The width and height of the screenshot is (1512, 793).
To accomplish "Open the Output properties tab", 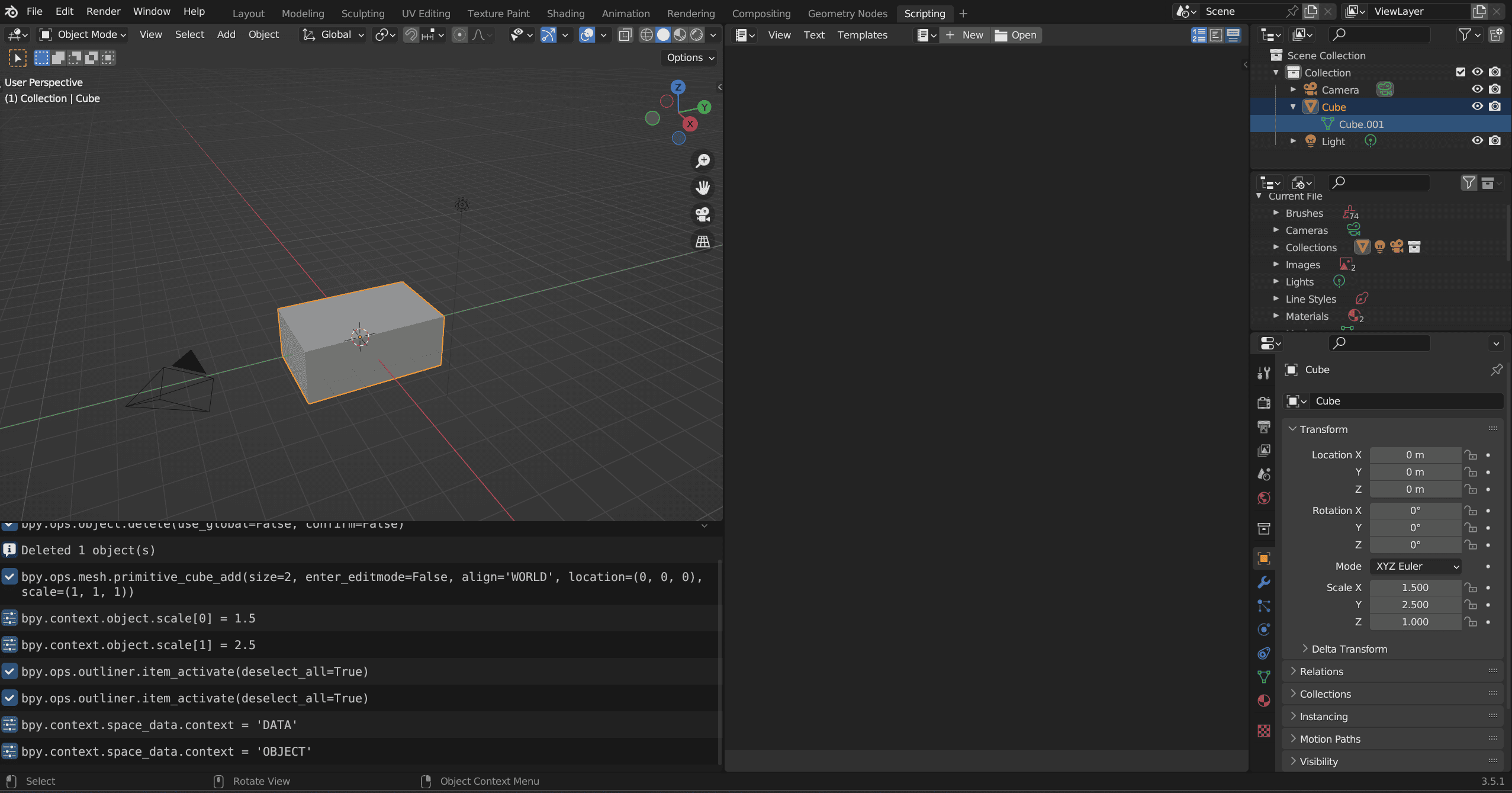I will pos(1264,426).
